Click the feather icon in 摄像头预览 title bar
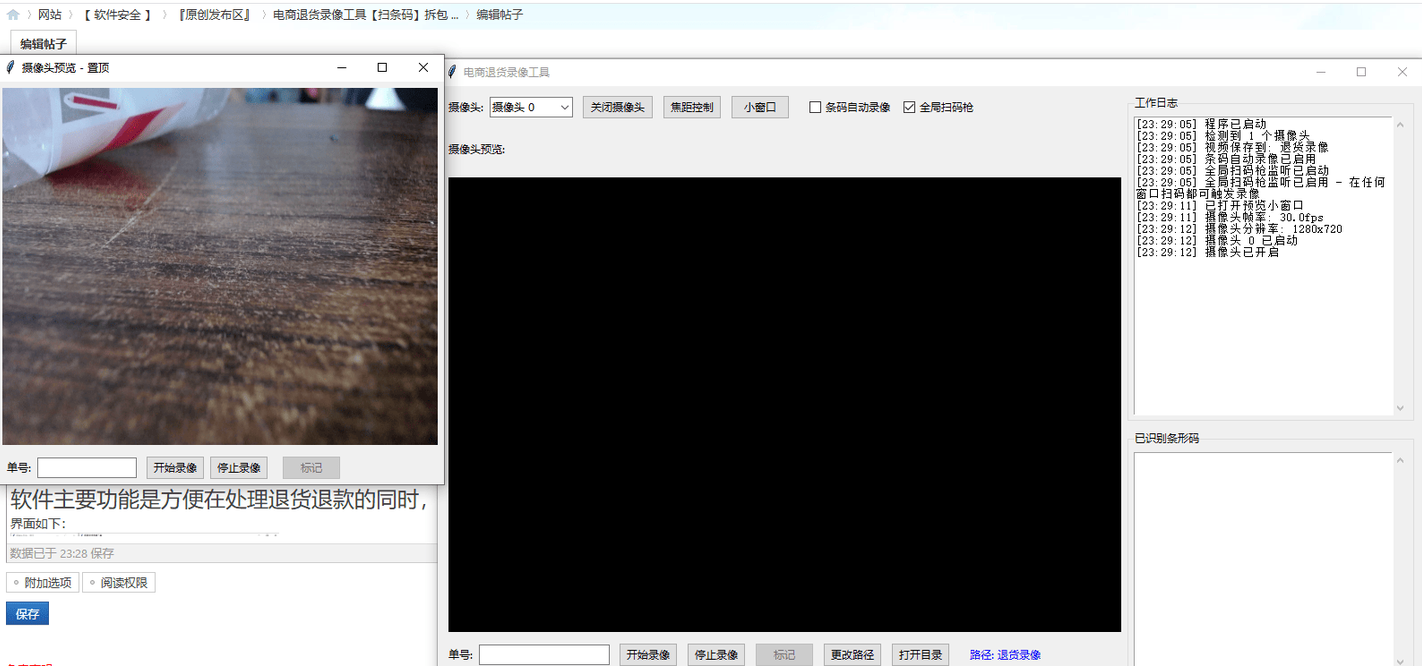 coord(11,68)
